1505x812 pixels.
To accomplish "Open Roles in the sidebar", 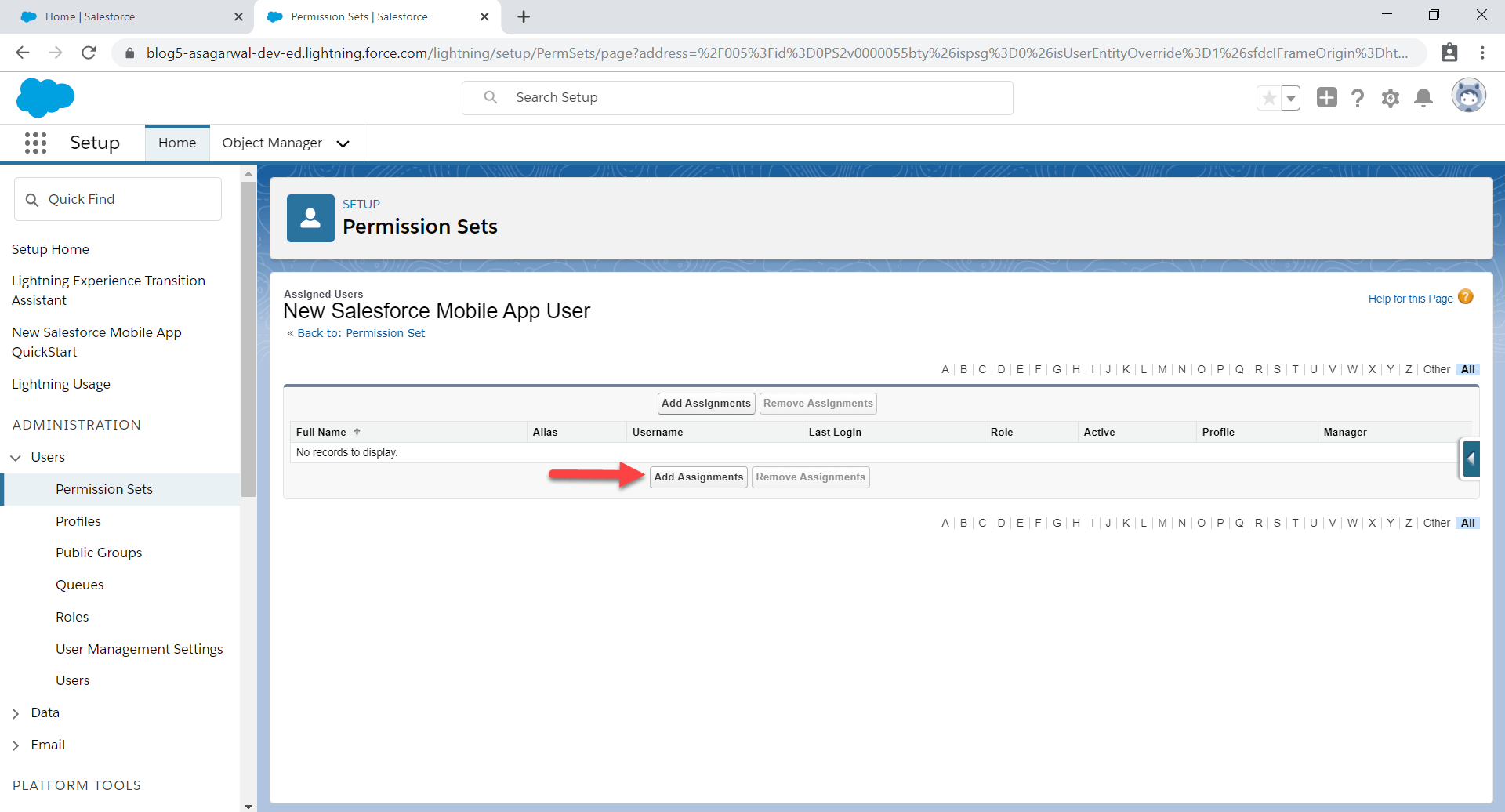I will click(72, 617).
